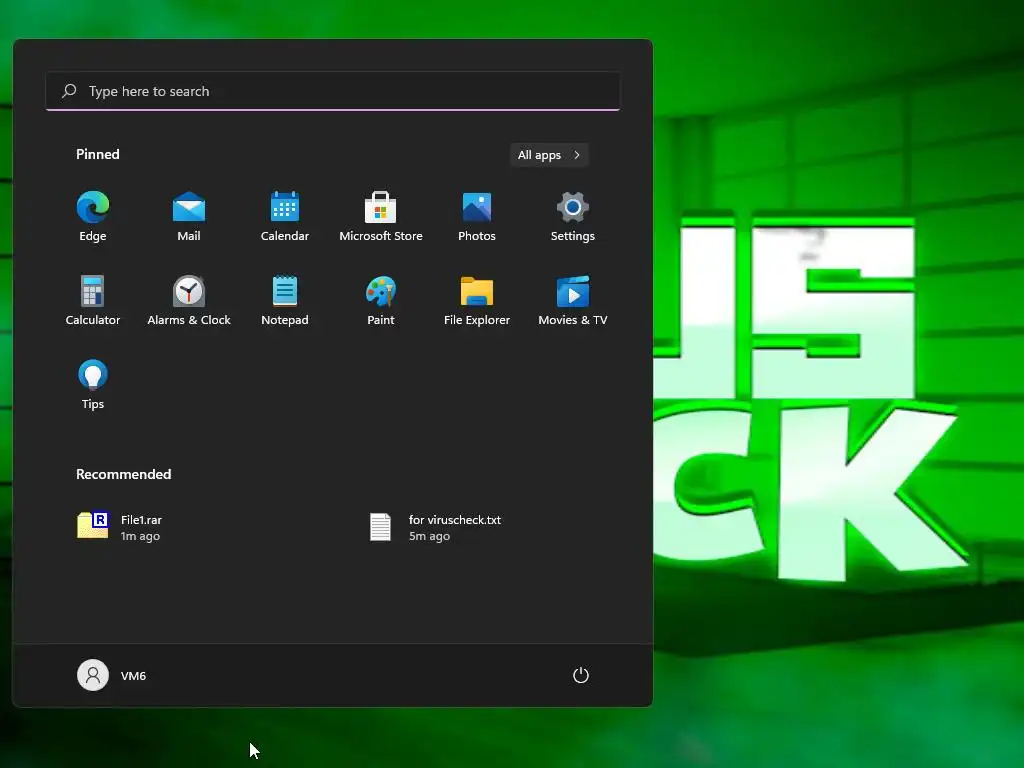This screenshot has height=768, width=1024.
Task: Open the Calendar app
Action: (285, 217)
